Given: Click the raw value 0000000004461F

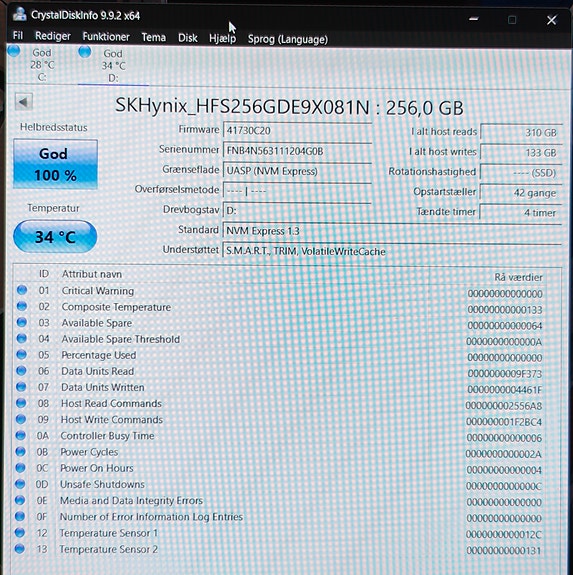Looking at the screenshot, I should [x=504, y=389].
